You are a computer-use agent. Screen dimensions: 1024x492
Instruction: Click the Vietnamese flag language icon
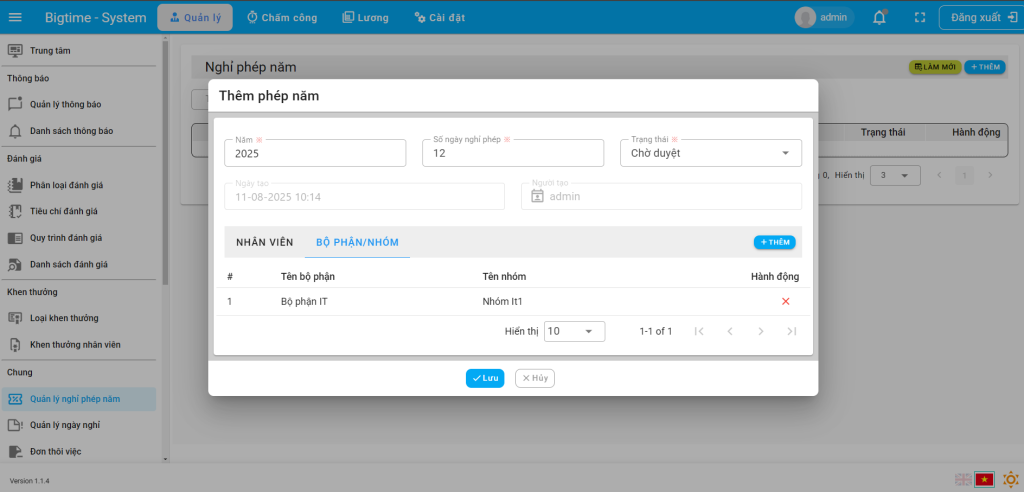pyautogui.click(x=984, y=479)
